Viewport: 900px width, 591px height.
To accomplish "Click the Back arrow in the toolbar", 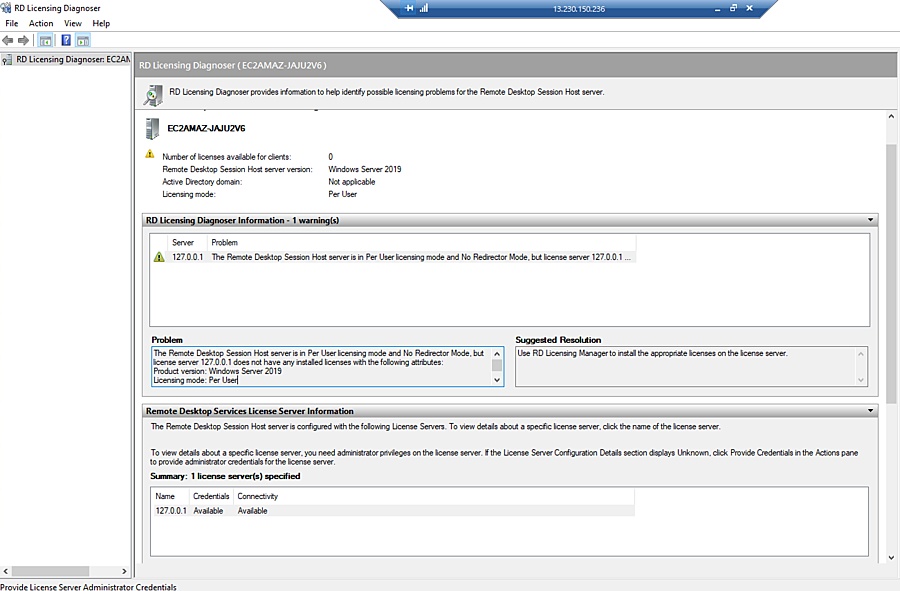I will 8,40.
